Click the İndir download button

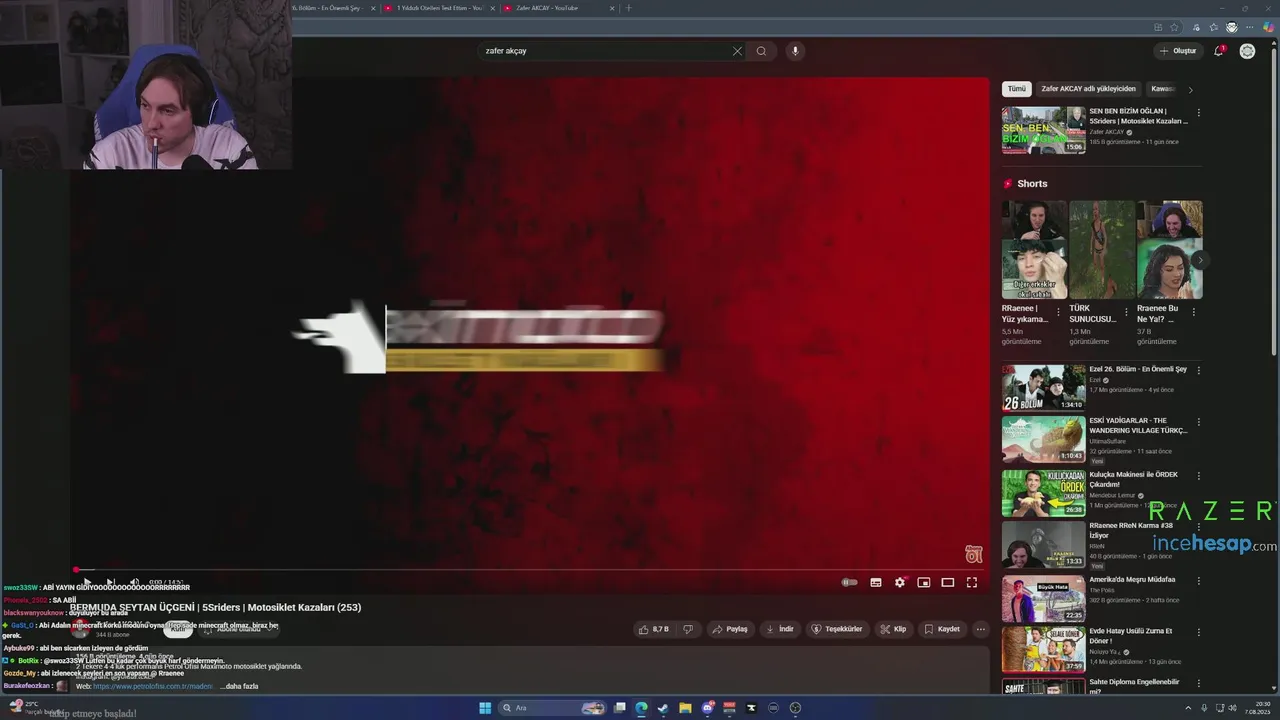[779, 629]
